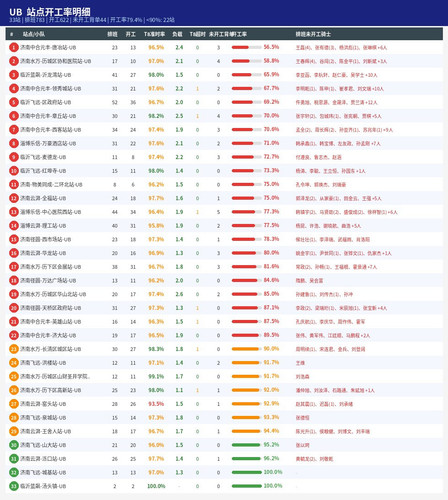Click the red rank badge number 17
Viewport: 448px width, 500px height.
pyautogui.click(x=14, y=267)
